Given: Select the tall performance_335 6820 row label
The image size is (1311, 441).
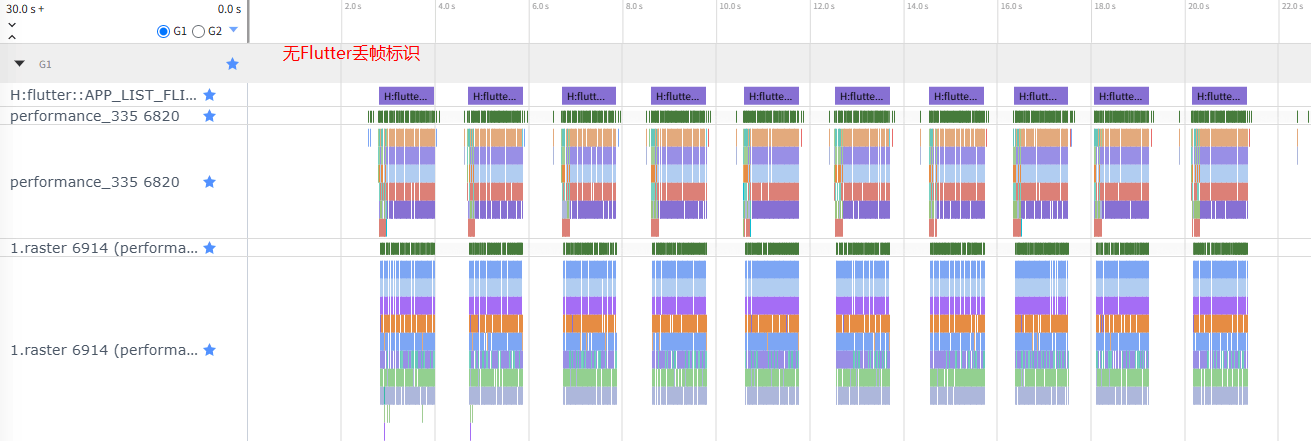Looking at the screenshot, I should (x=95, y=182).
